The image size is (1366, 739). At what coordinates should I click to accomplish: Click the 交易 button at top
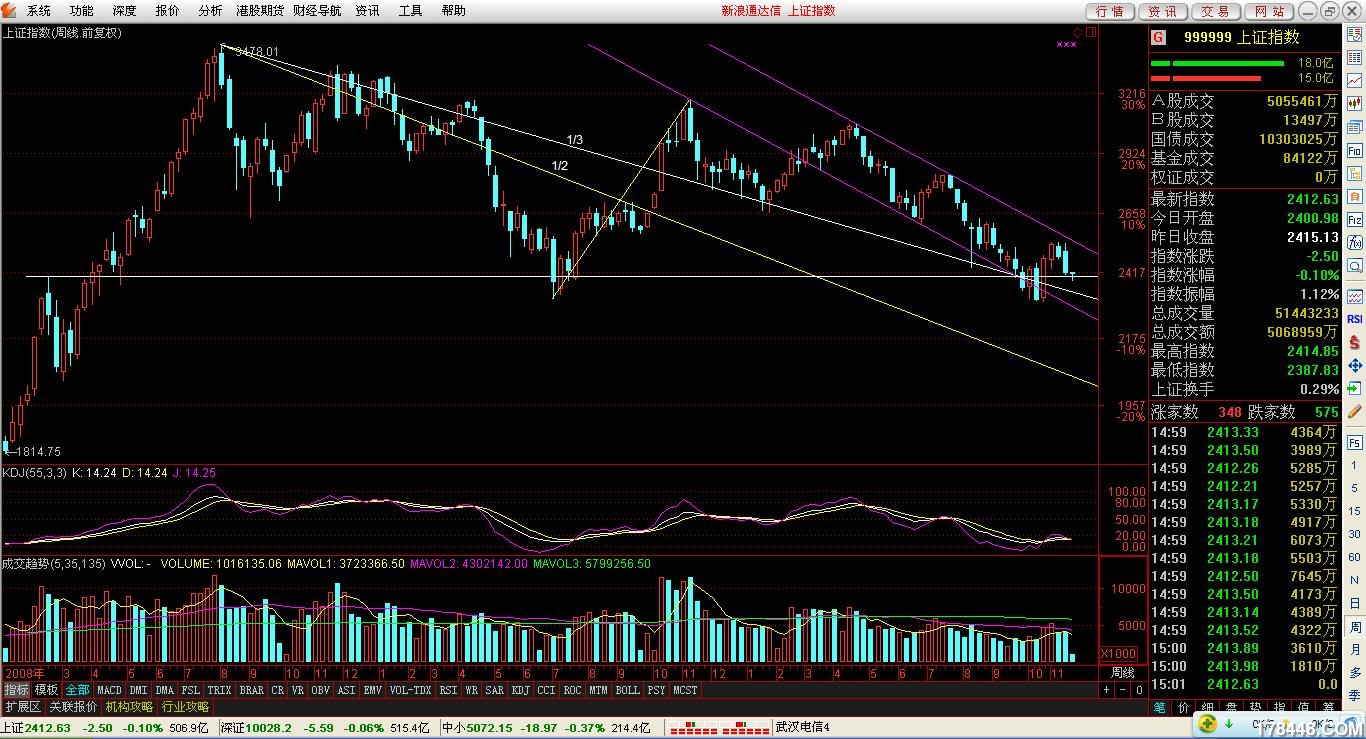pos(1215,11)
